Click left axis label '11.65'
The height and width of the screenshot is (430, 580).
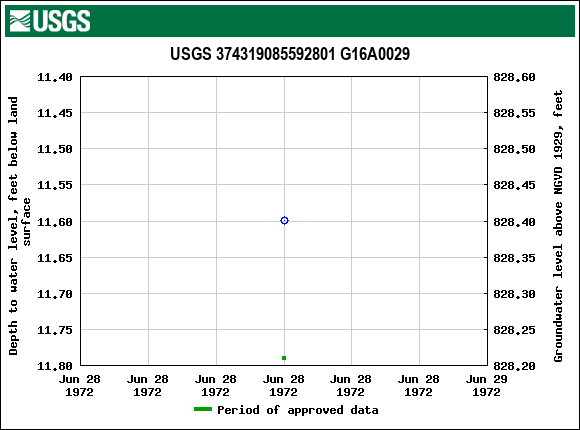pyautogui.click(x=55, y=258)
